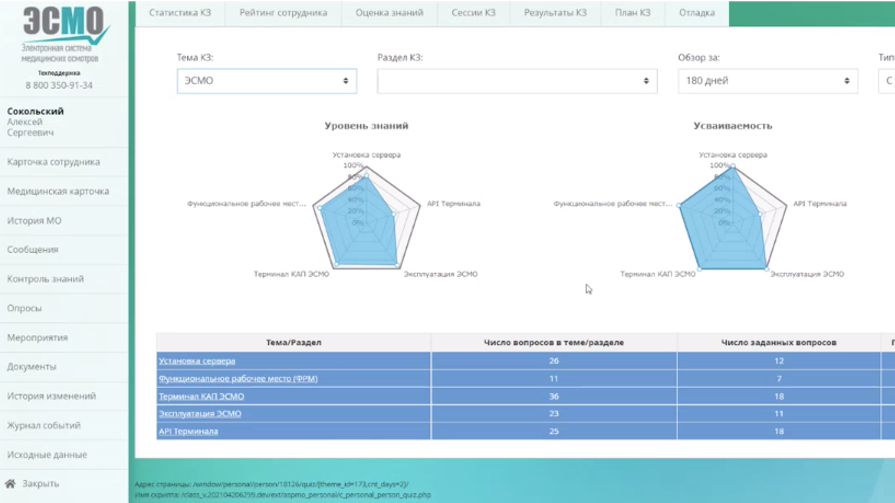Switch to the План КЗ tab
Image resolution: width=895 pixels, height=503 pixels.
tap(631, 13)
